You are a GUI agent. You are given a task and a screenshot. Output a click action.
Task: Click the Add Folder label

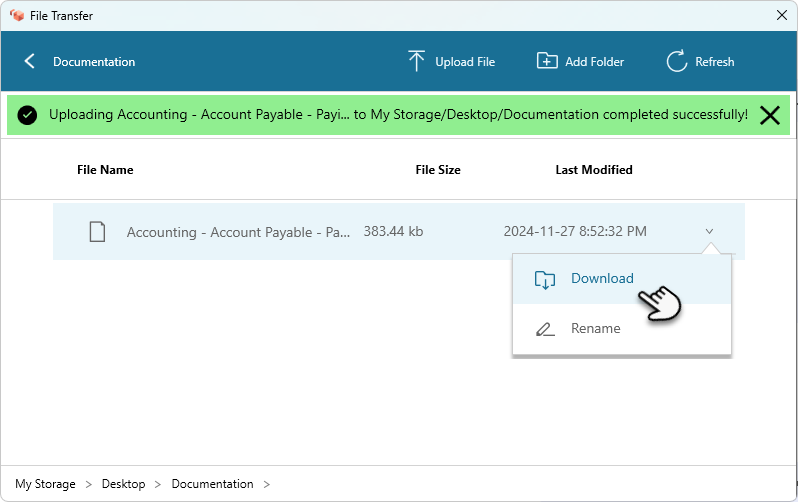click(594, 62)
